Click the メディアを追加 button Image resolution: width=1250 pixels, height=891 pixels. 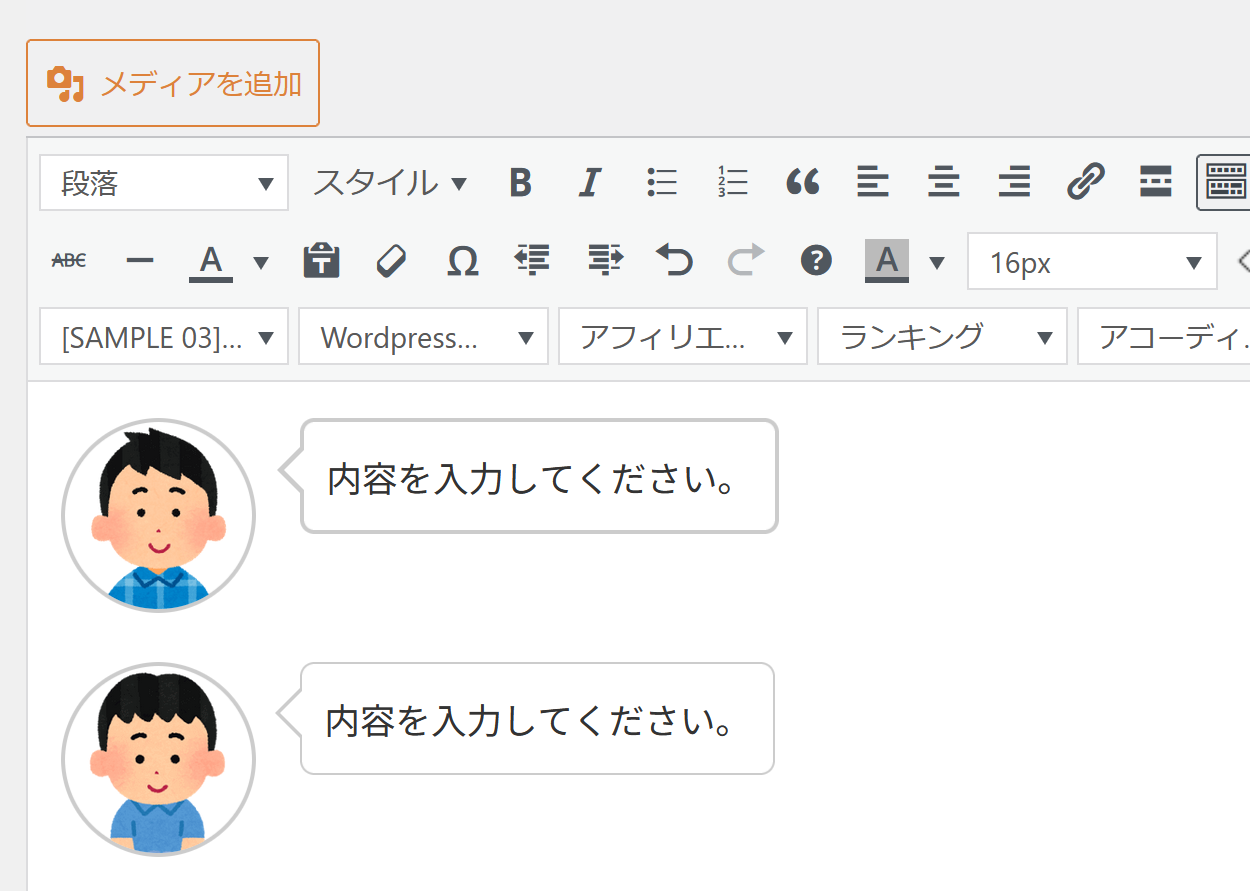point(173,84)
